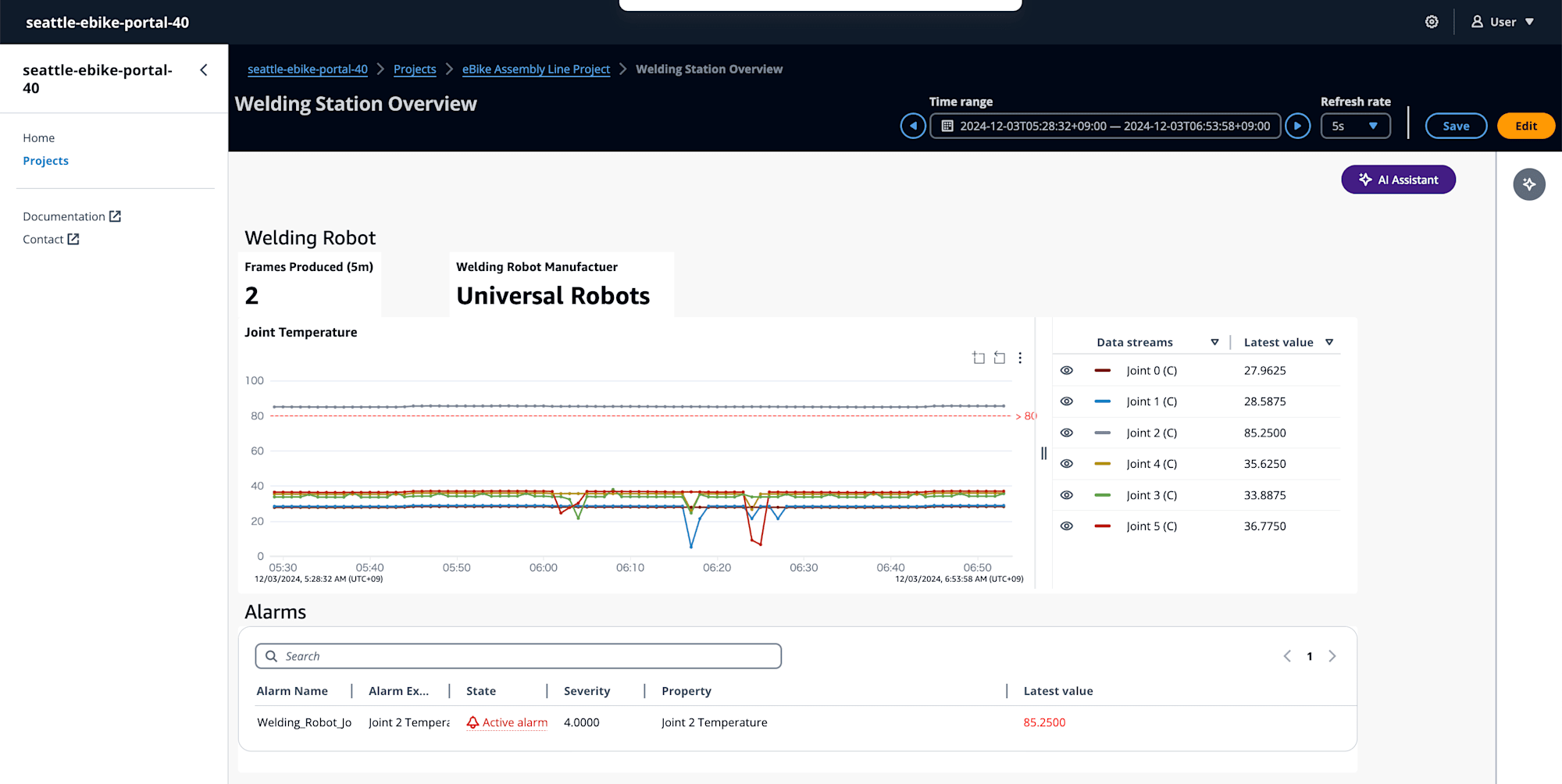Open the Documentation external link
The image size is (1562, 784).
click(72, 216)
